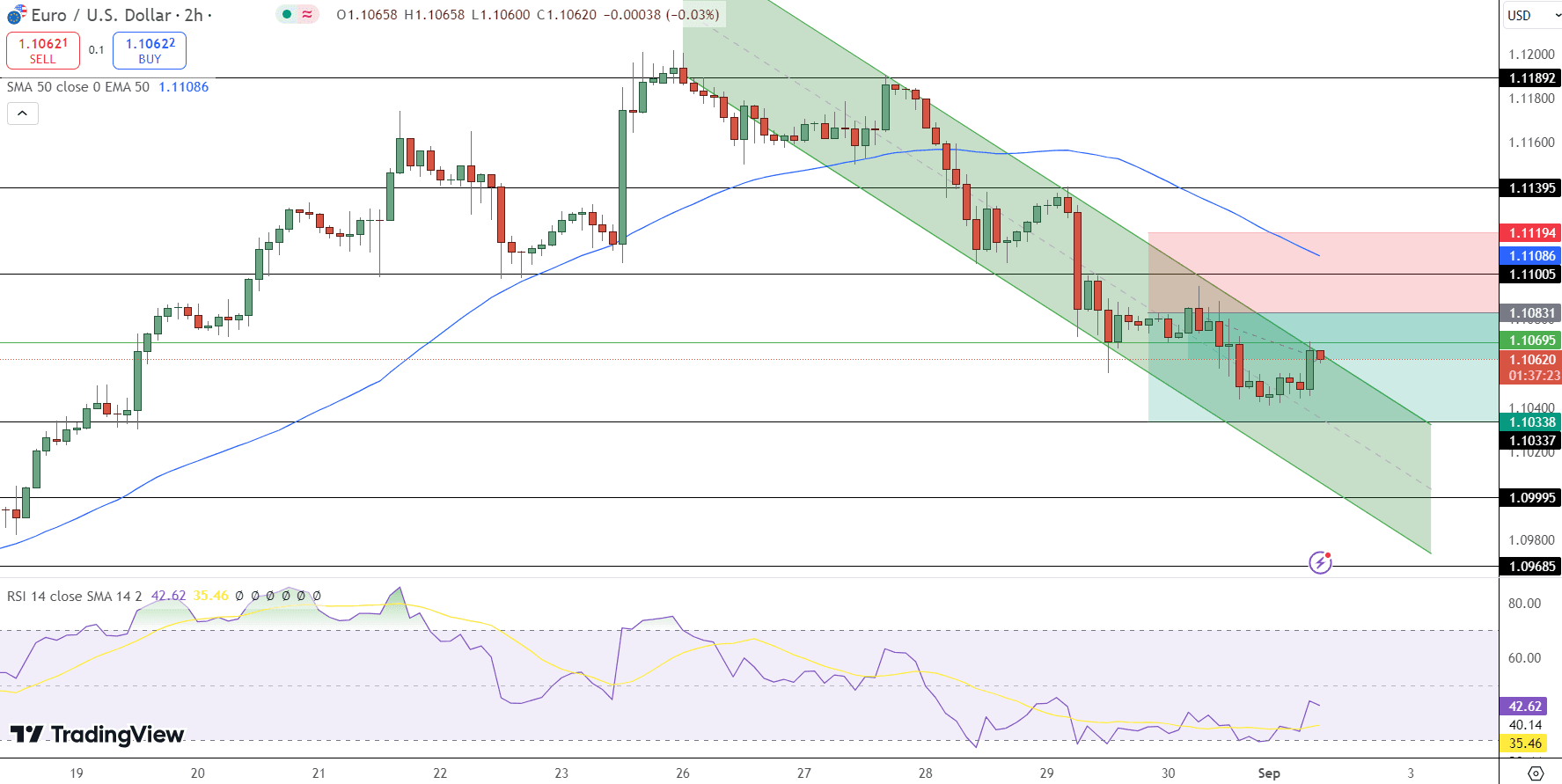This screenshot has width=1562, height=784.
Task: Click the 26 date on time axis
Action: click(683, 773)
